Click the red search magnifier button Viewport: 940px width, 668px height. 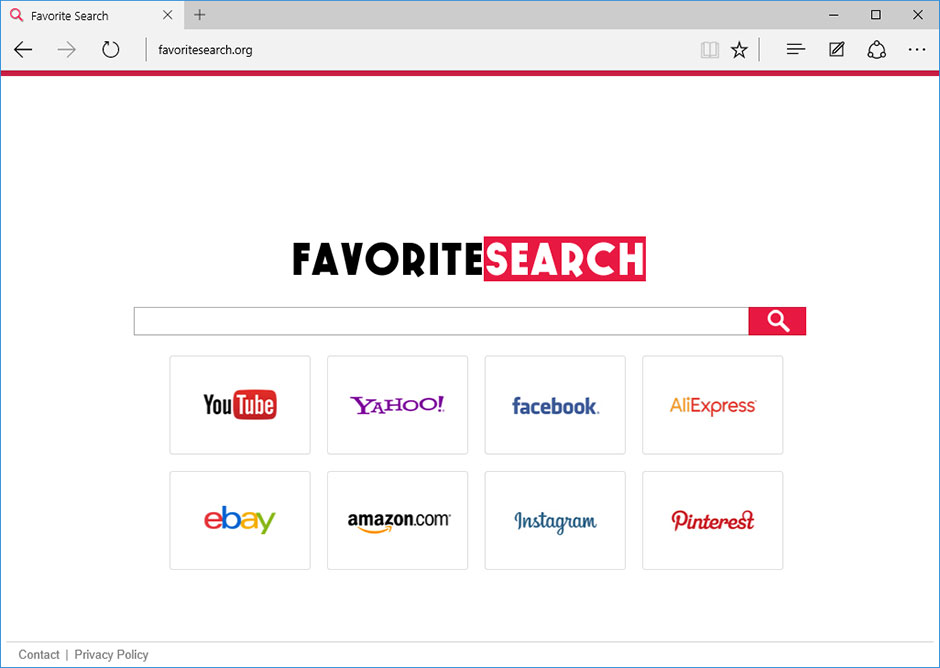(x=777, y=321)
